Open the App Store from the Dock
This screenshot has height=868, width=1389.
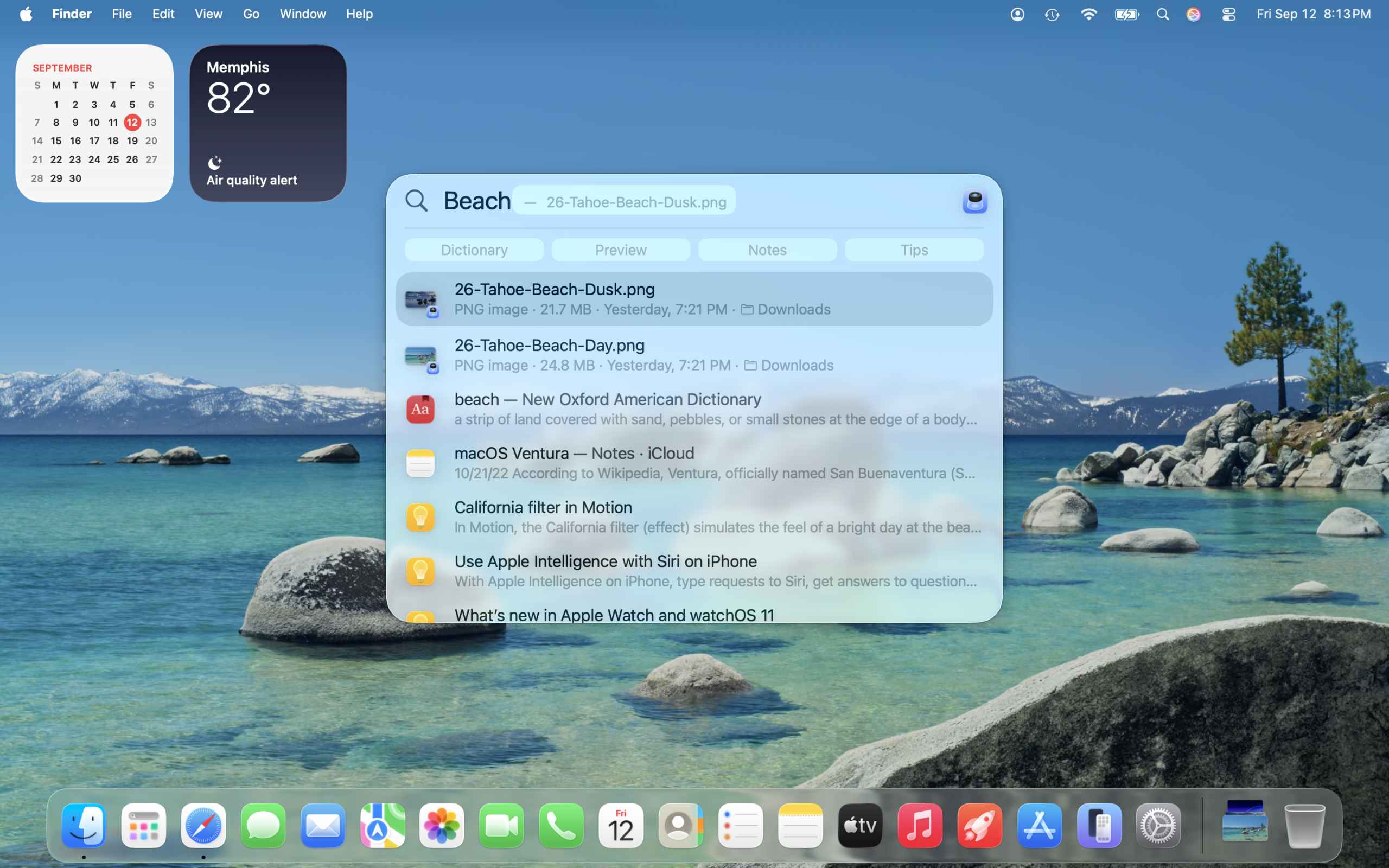click(1039, 826)
